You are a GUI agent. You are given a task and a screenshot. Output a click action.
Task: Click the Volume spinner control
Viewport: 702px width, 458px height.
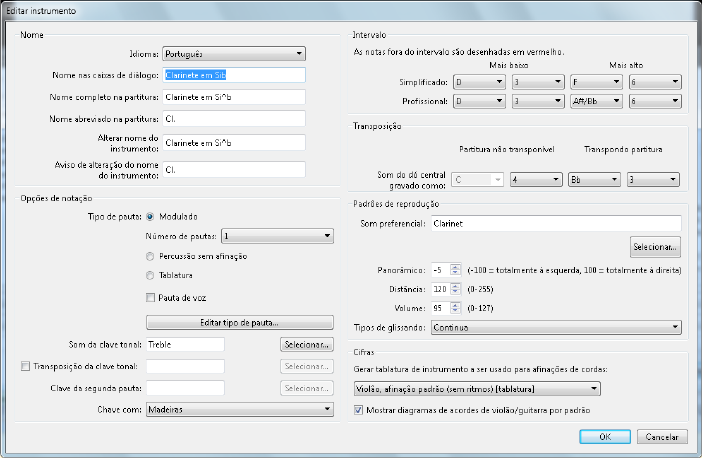(x=455, y=308)
